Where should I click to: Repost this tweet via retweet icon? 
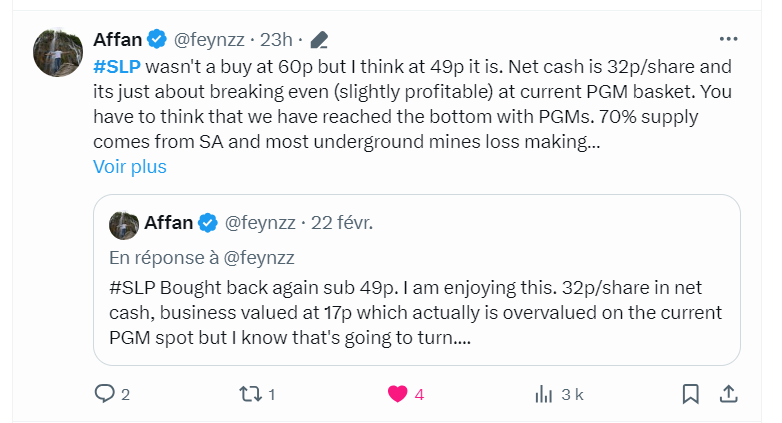click(x=251, y=394)
